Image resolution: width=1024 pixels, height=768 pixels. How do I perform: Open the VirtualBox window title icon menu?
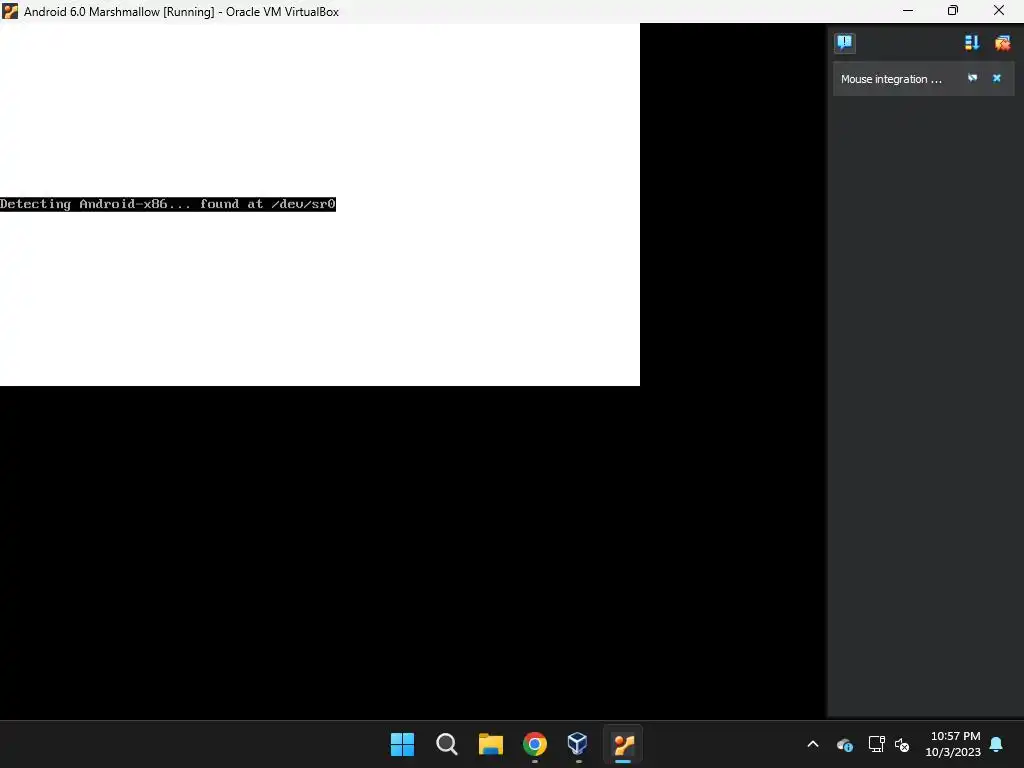pos(10,11)
